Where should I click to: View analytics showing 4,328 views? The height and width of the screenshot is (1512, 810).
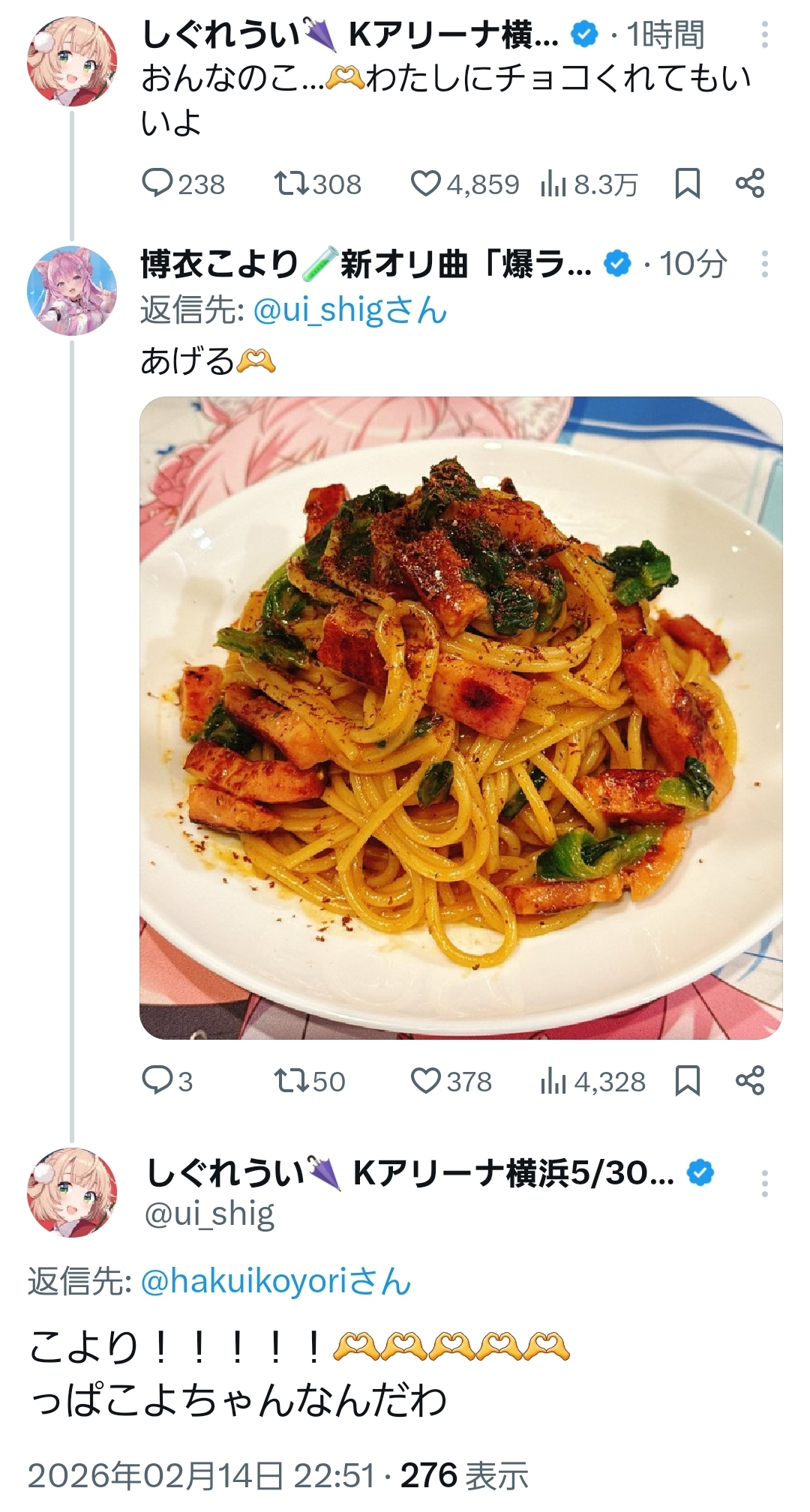tap(553, 1081)
